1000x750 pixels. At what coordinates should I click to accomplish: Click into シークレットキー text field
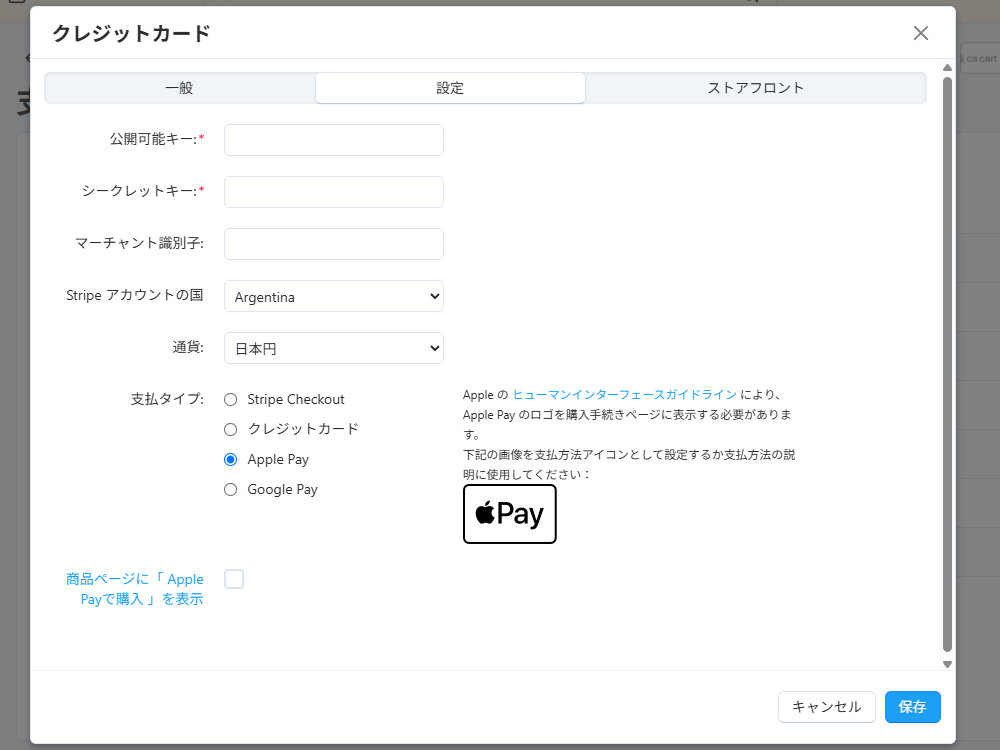(333, 193)
